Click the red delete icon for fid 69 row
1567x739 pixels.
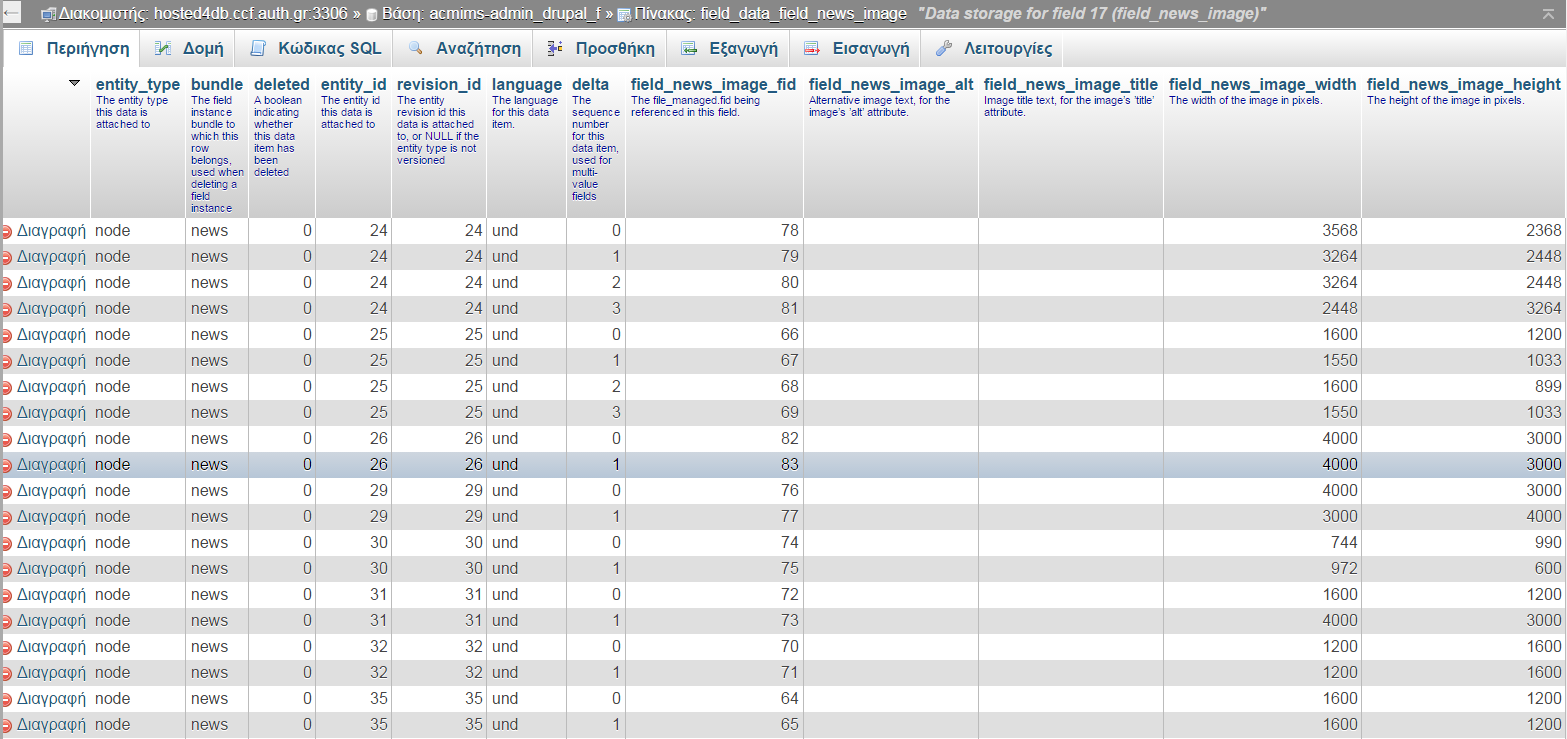point(7,413)
